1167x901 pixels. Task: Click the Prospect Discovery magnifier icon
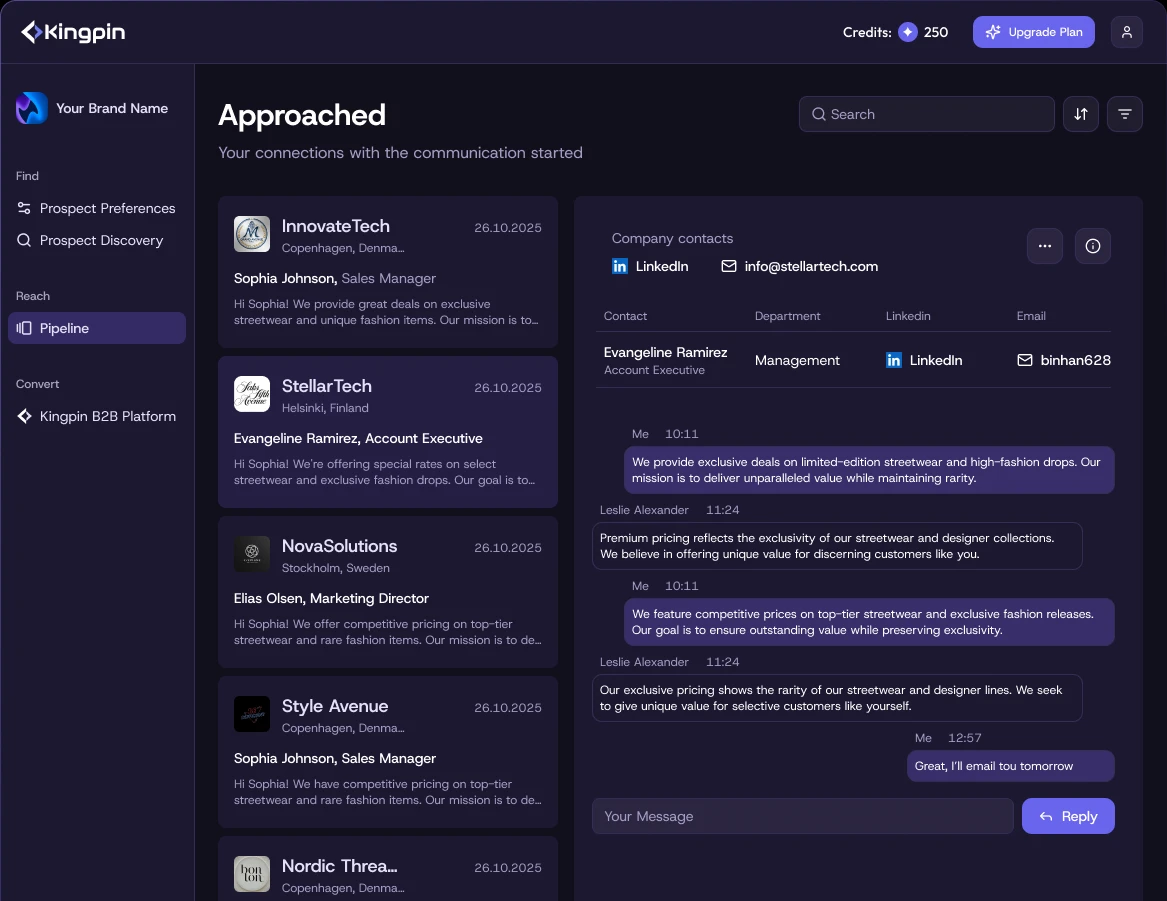point(24,240)
